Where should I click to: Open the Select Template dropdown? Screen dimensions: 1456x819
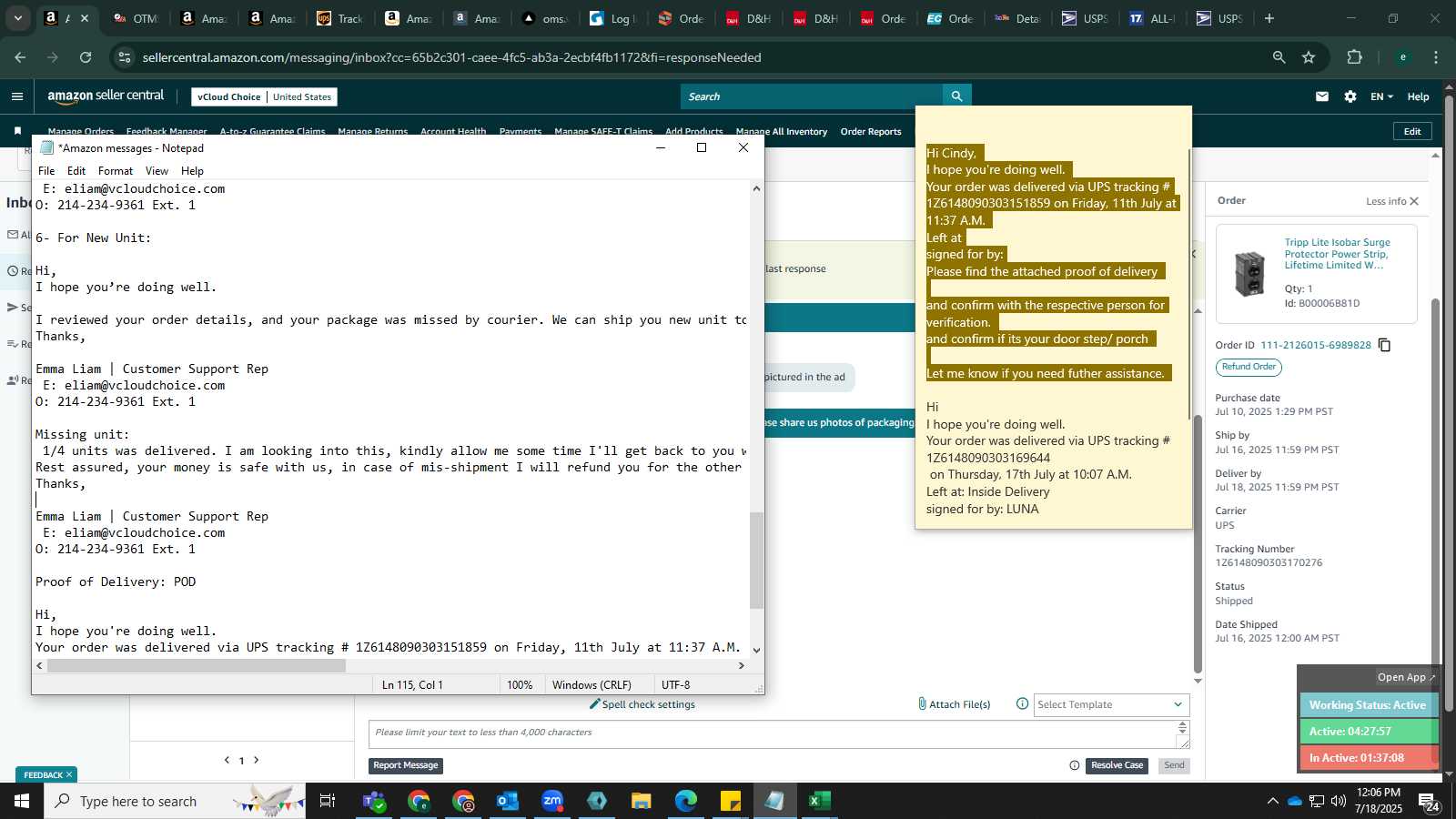click(1111, 704)
